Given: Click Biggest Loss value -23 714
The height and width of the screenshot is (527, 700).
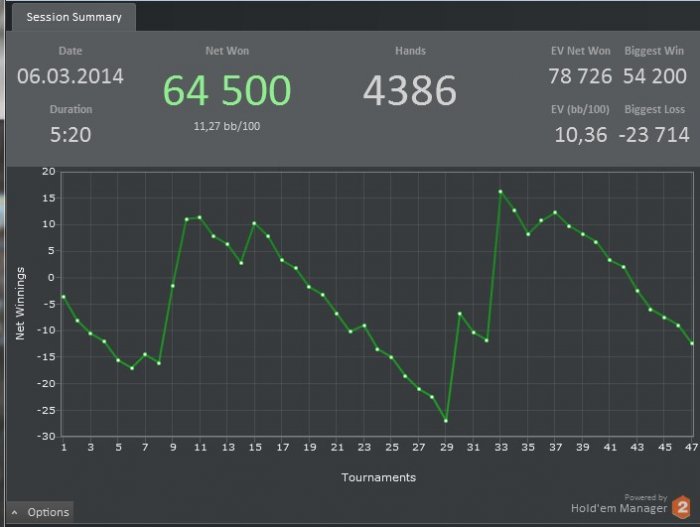Looking at the screenshot, I should pyautogui.click(x=654, y=135).
